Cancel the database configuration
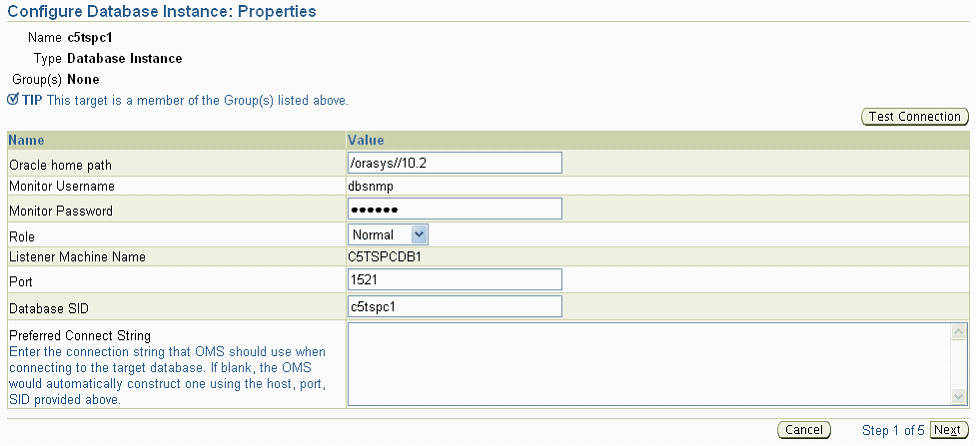The width and height of the screenshot is (976, 446). (x=804, y=430)
